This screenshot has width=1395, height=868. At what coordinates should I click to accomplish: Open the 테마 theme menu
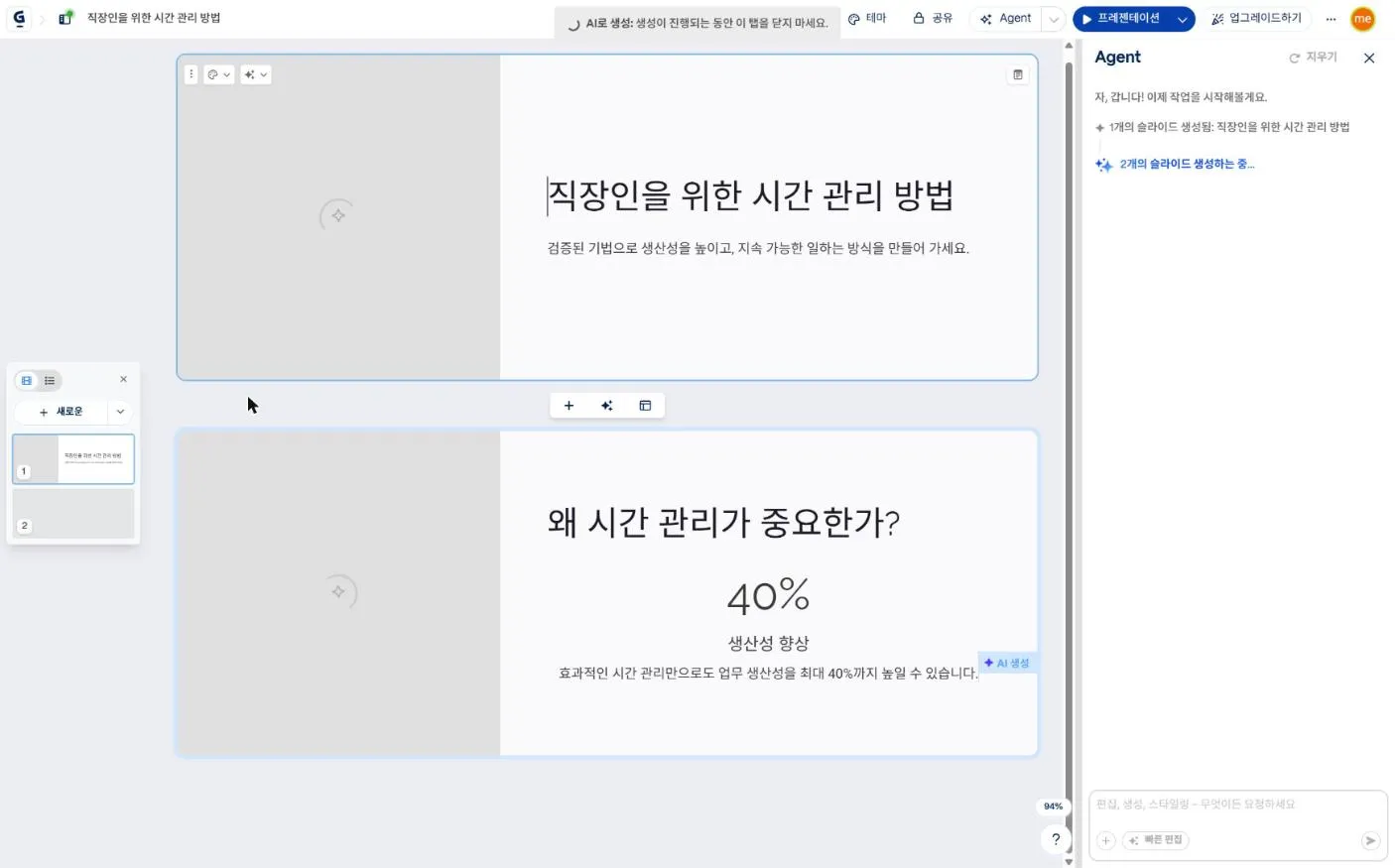pyautogui.click(x=867, y=18)
